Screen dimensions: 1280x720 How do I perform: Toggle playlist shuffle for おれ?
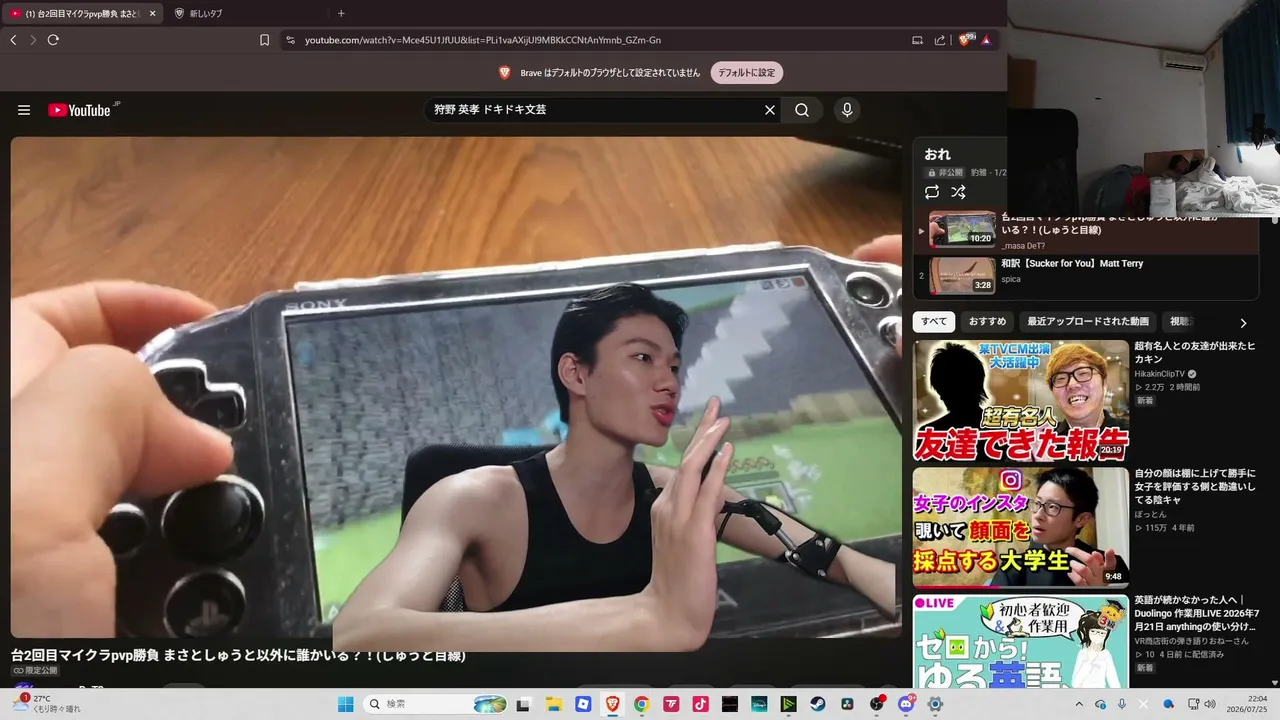pos(958,192)
